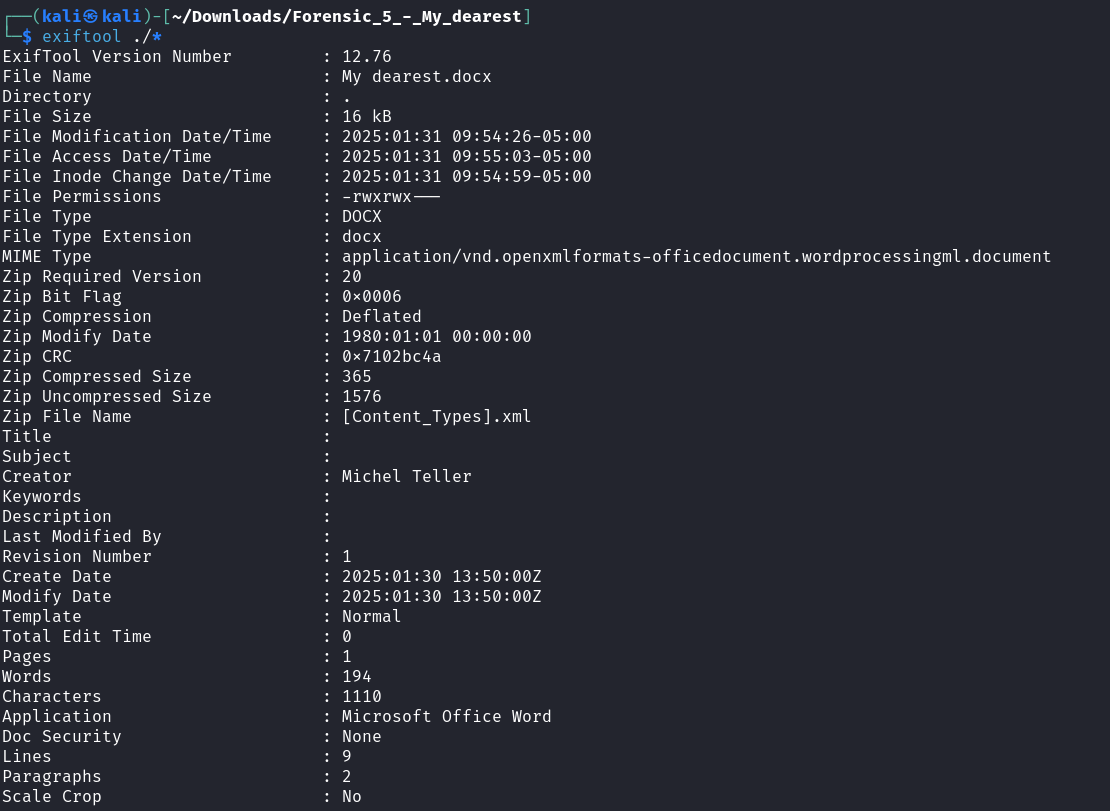The width and height of the screenshot is (1110, 811).
Task: Click the Application value Microsoft Office Word
Action: [447, 716]
